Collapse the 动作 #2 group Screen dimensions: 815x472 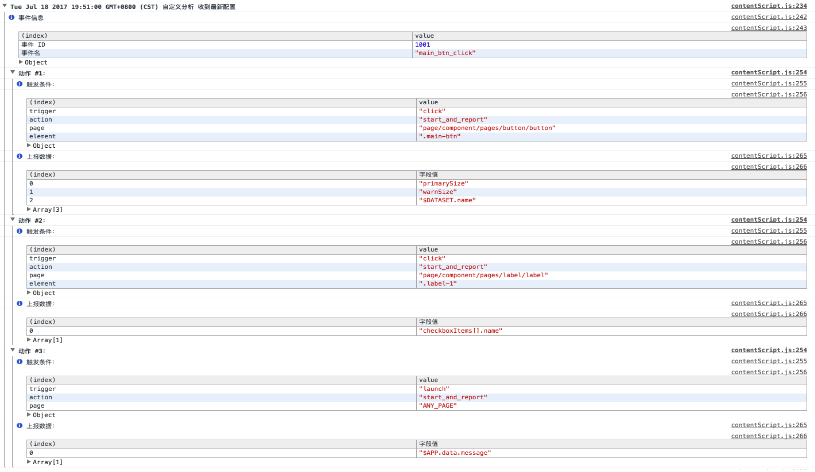14,220
